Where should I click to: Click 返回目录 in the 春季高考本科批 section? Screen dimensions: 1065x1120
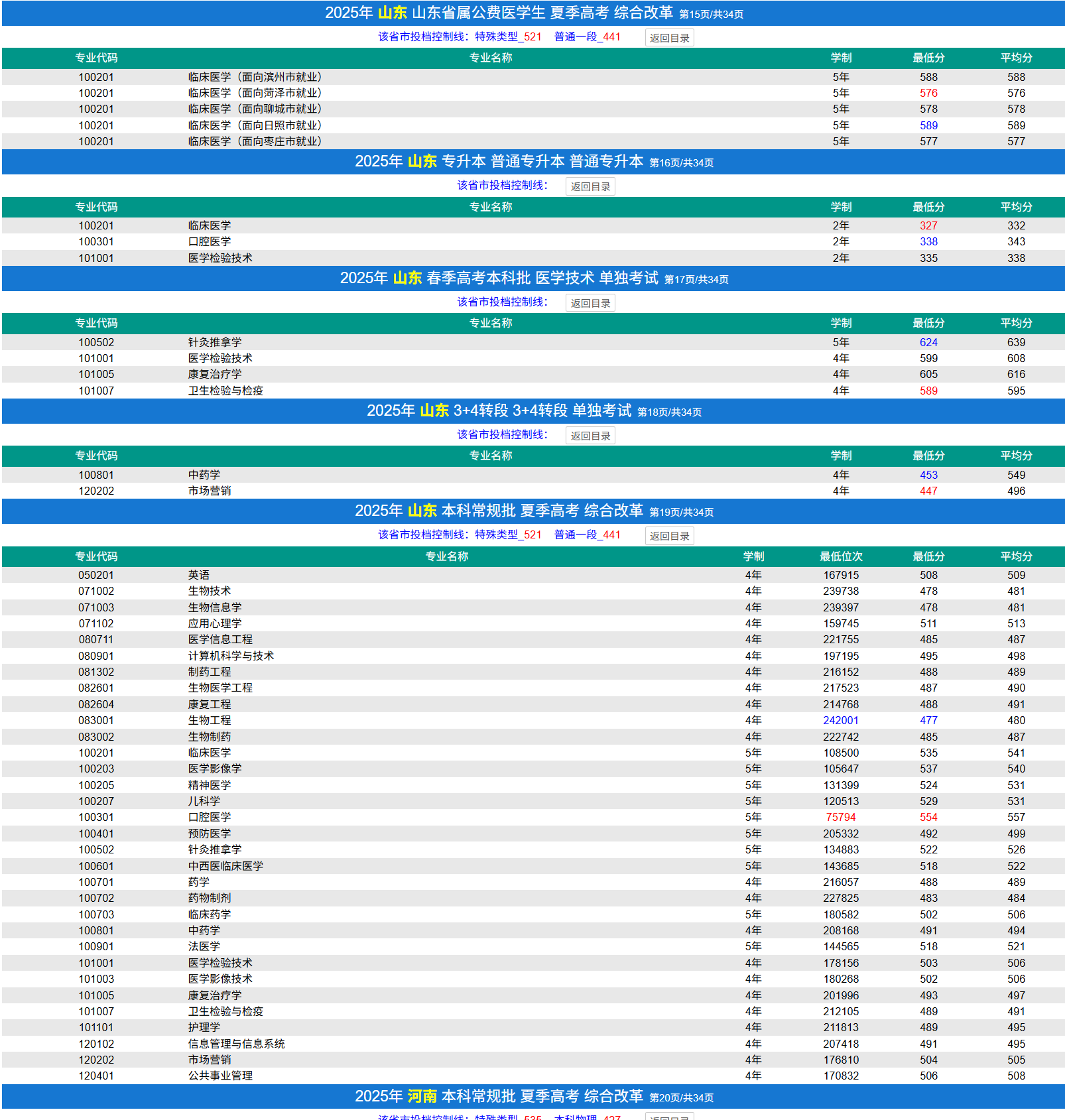pos(590,303)
